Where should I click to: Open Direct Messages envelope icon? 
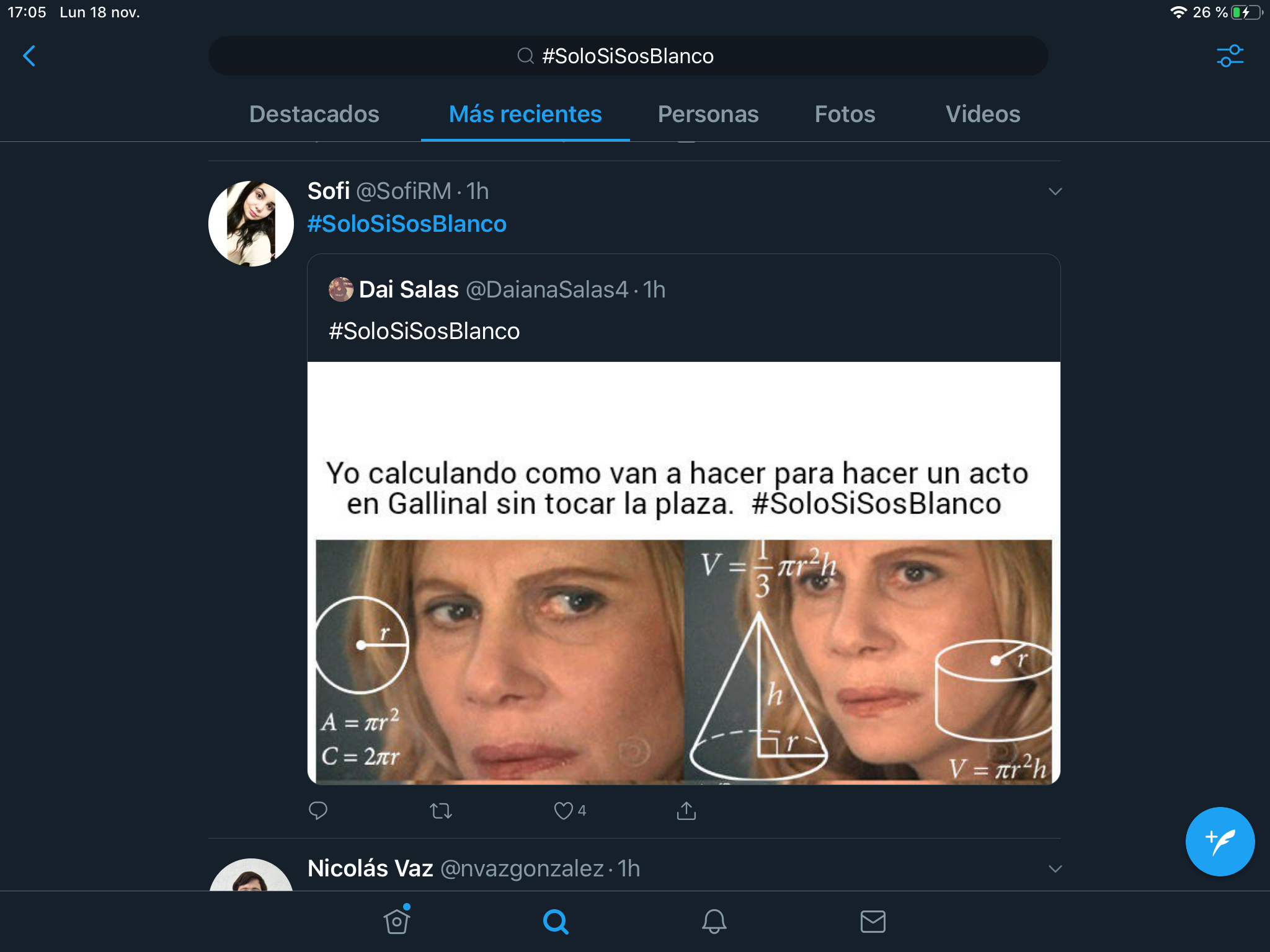[873, 921]
